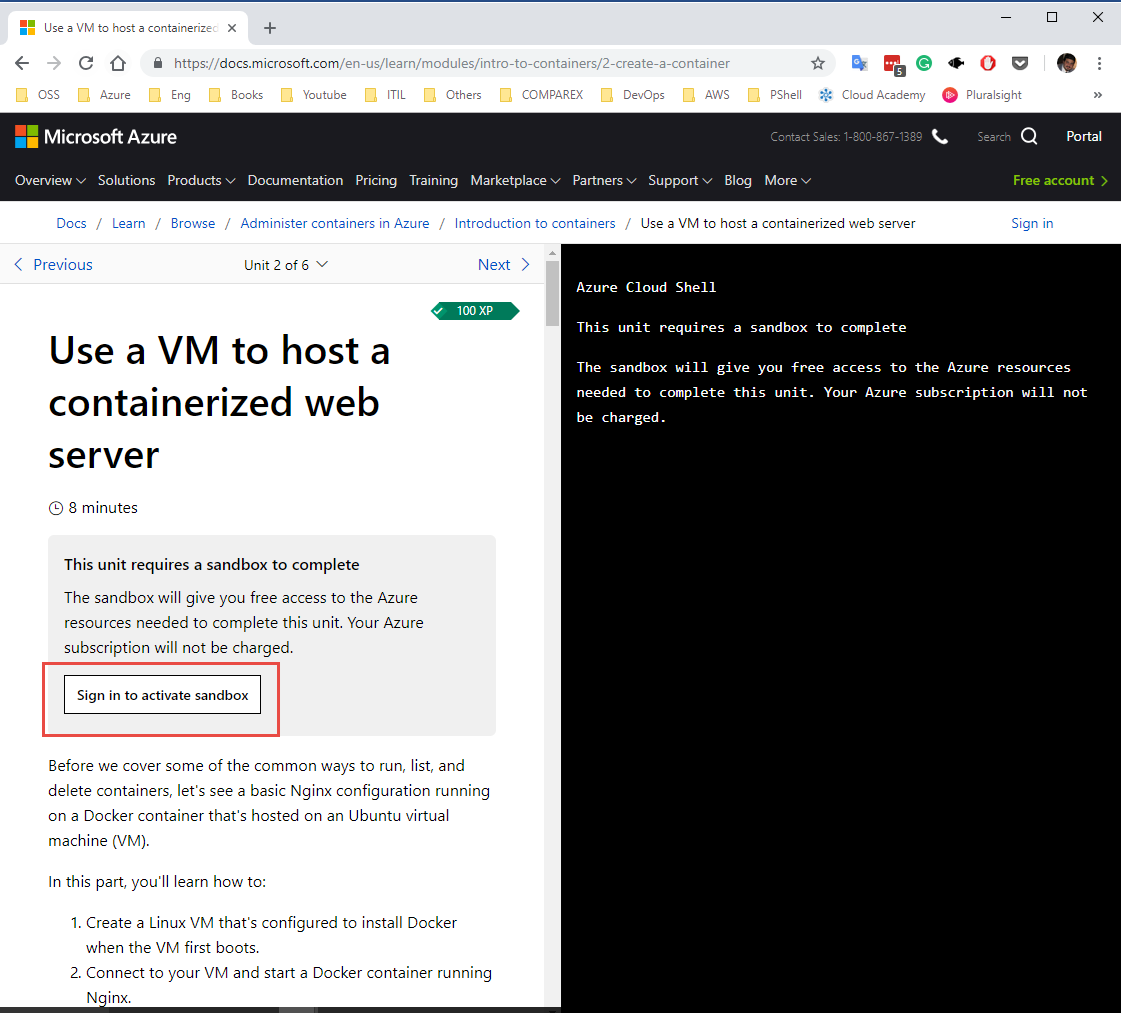The width and height of the screenshot is (1121, 1013).
Task: Open the Training menu item
Action: tap(433, 180)
